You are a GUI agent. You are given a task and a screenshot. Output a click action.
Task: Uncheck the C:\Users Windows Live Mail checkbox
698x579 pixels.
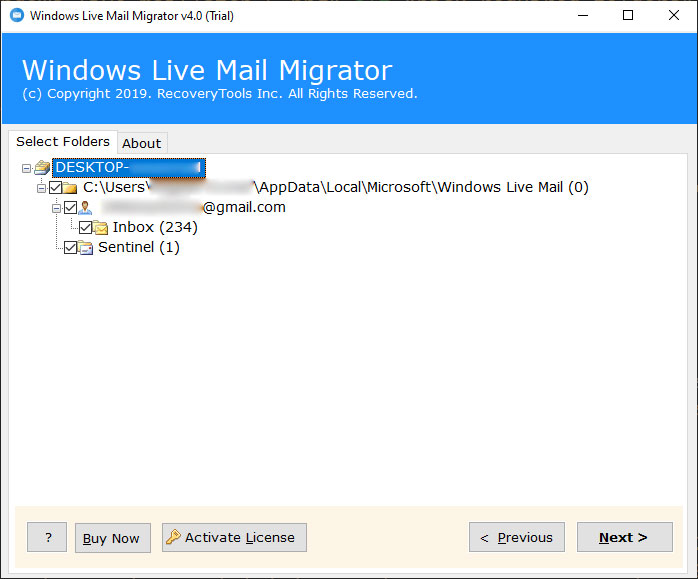point(56,188)
